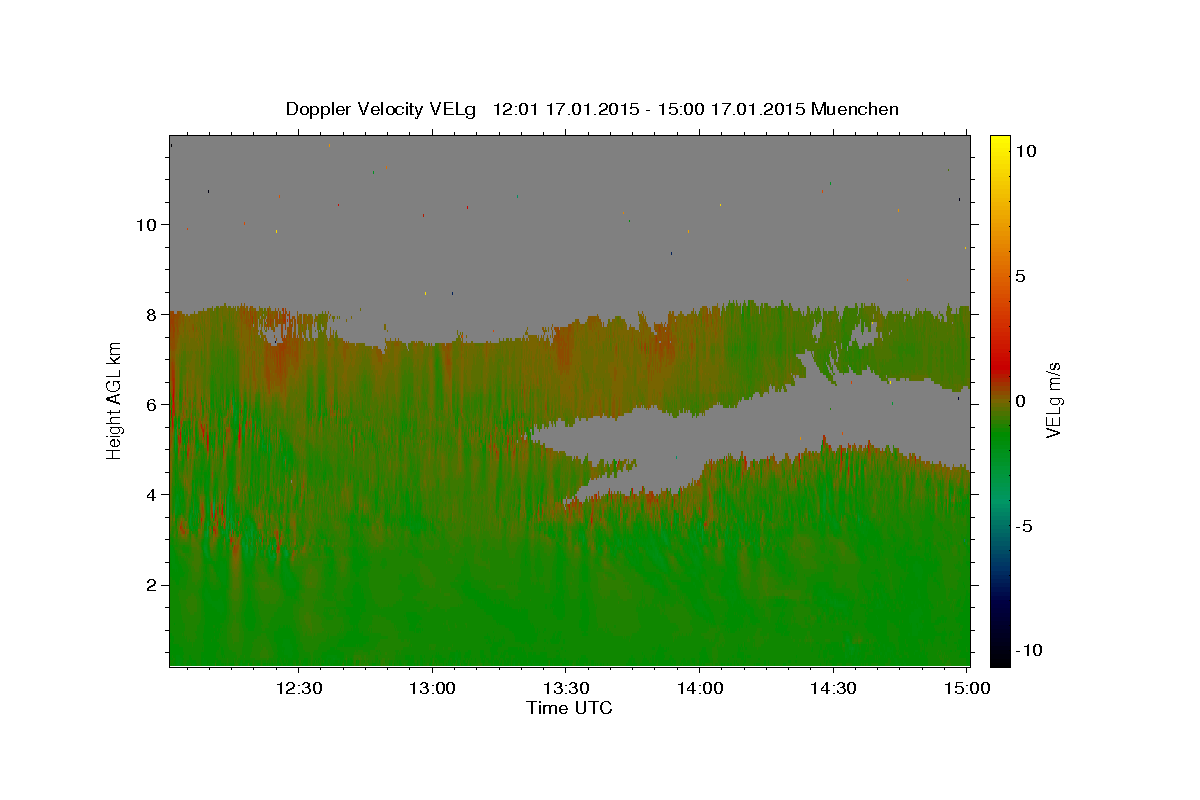
Task: Click the 12:30 time tick label
Action: click(x=299, y=688)
